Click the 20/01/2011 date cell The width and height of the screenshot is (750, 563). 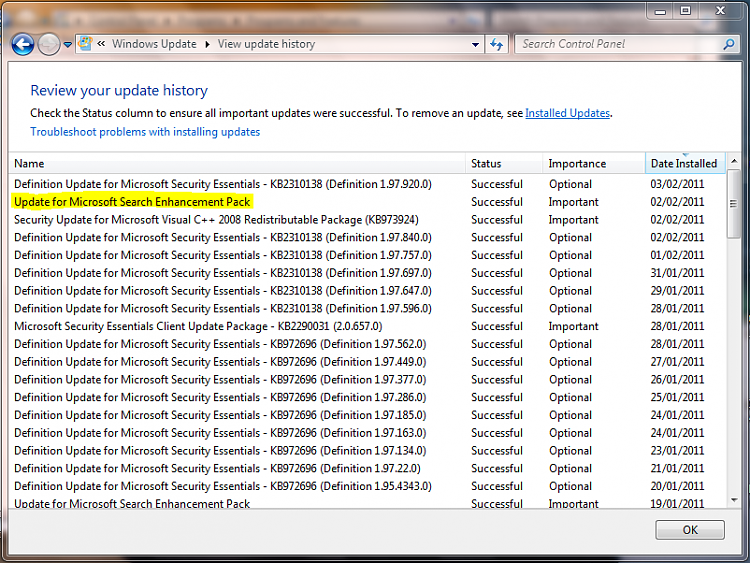[x=677, y=486]
